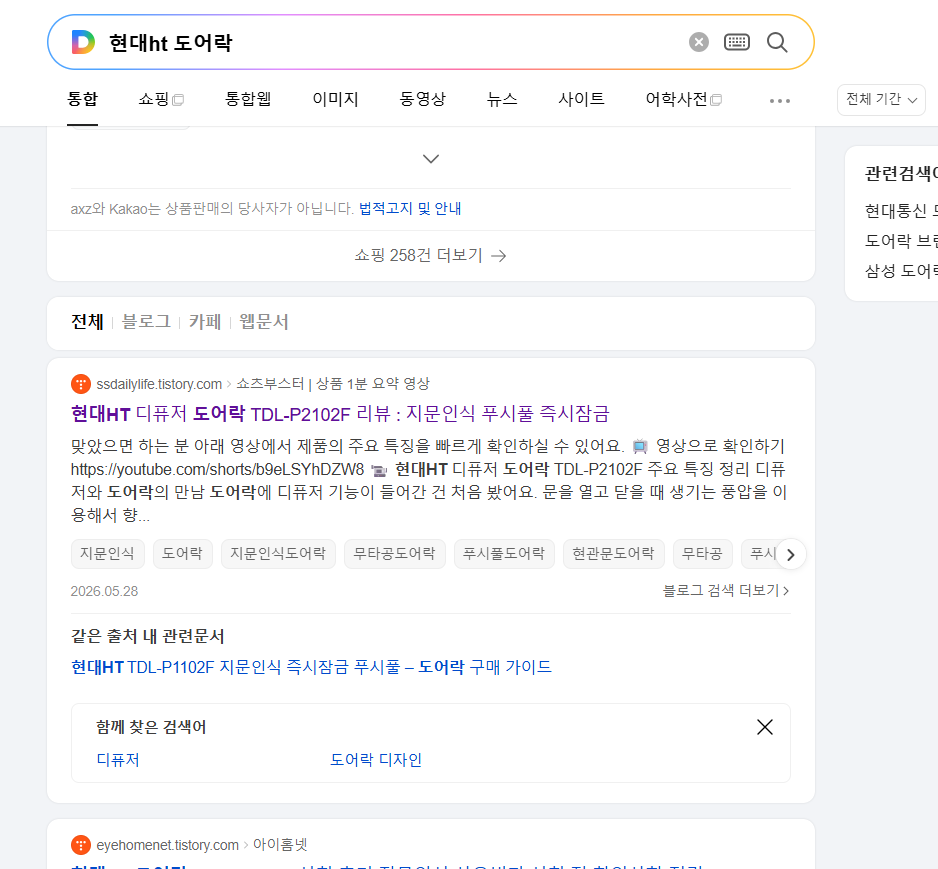The height and width of the screenshot is (869, 938).
Task: Open the virtual keyboard icon
Action: [x=736, y=42]
